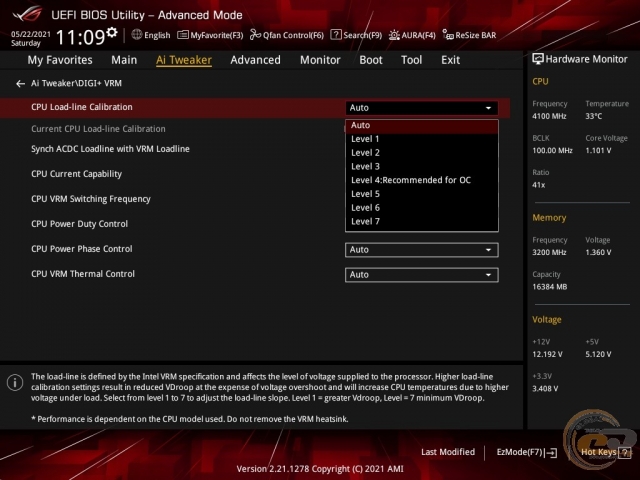Select CPU Power Phase Control label
The height and width of the screenshot is (480, 640).
coord(82,249)
